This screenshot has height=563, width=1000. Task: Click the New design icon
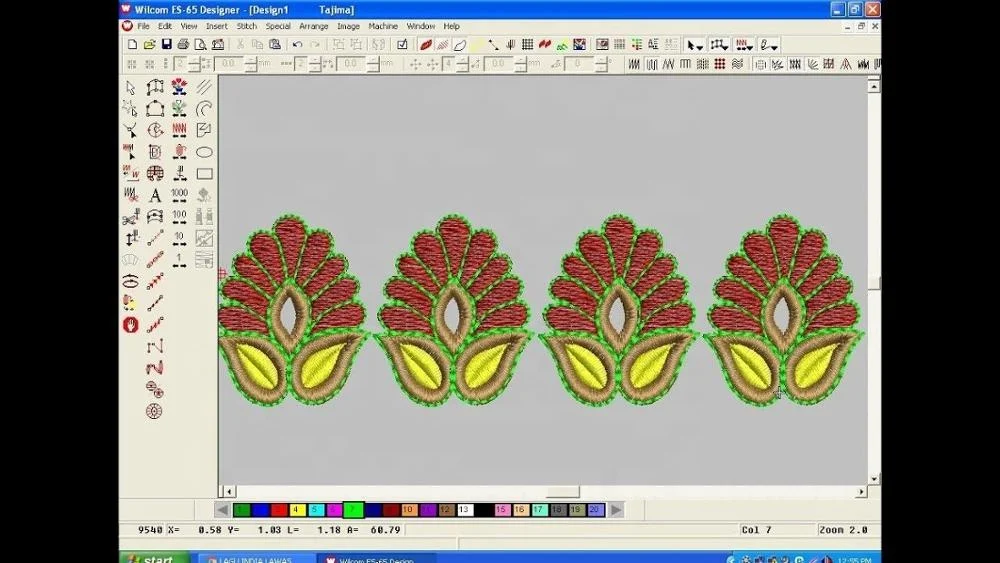pos(132,45)
